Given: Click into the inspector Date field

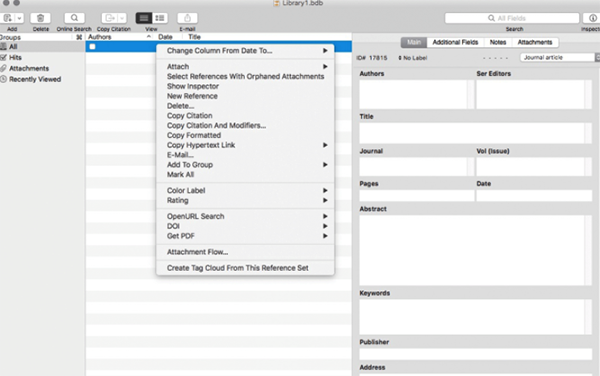Looking at the screenshot, I should (x=533, y=195).
